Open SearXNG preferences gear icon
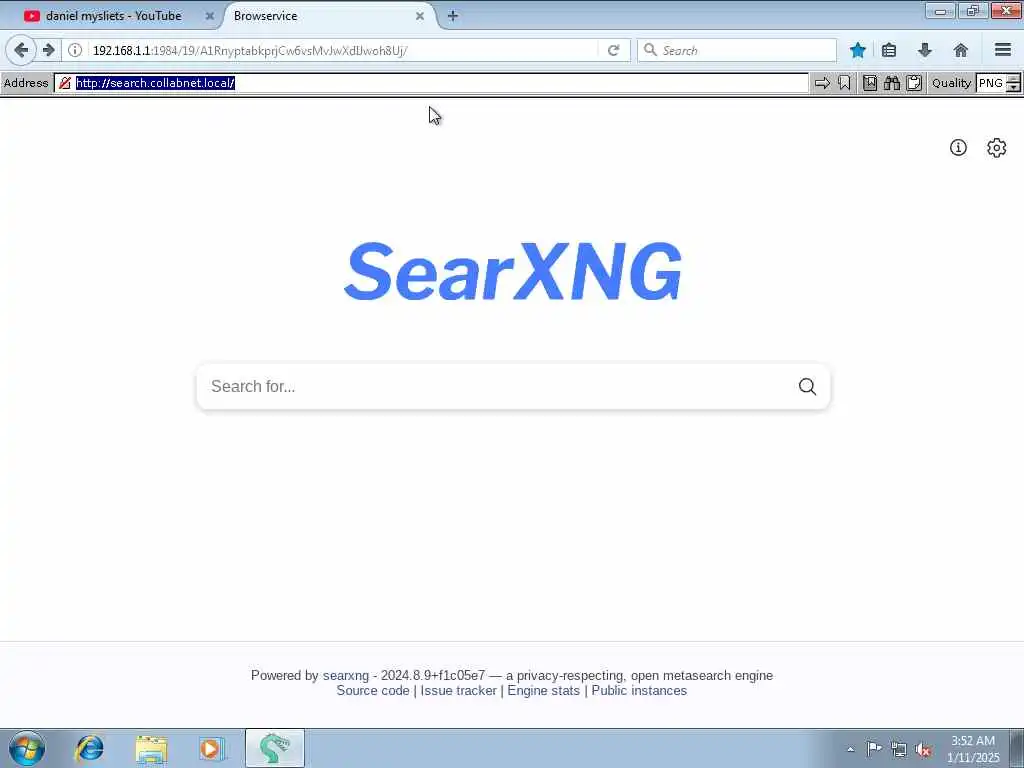This screenshot has width=1024, height=768. [997, 148]
